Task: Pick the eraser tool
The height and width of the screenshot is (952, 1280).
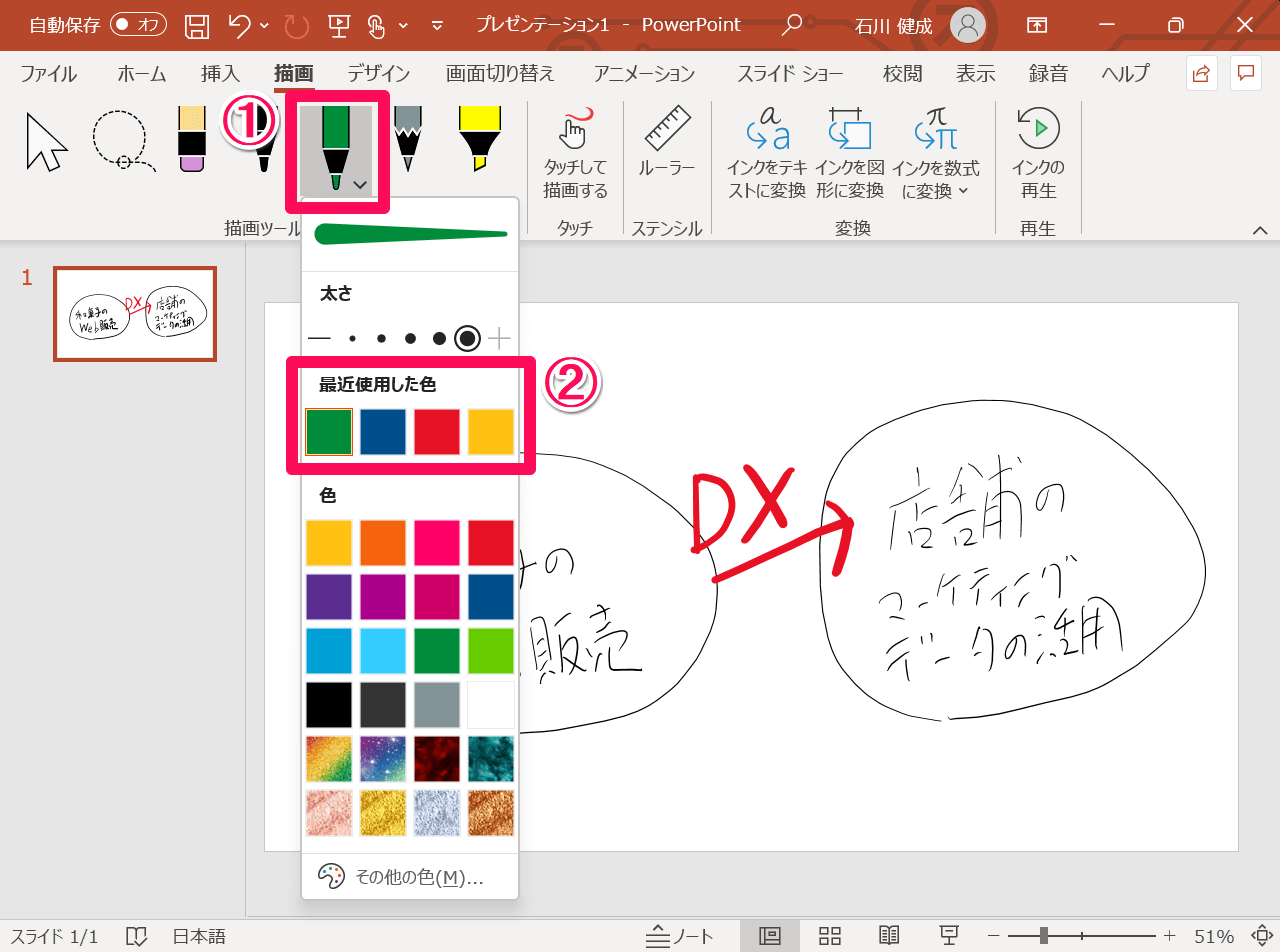Action: pyautogui.click(x=190, y=140)
